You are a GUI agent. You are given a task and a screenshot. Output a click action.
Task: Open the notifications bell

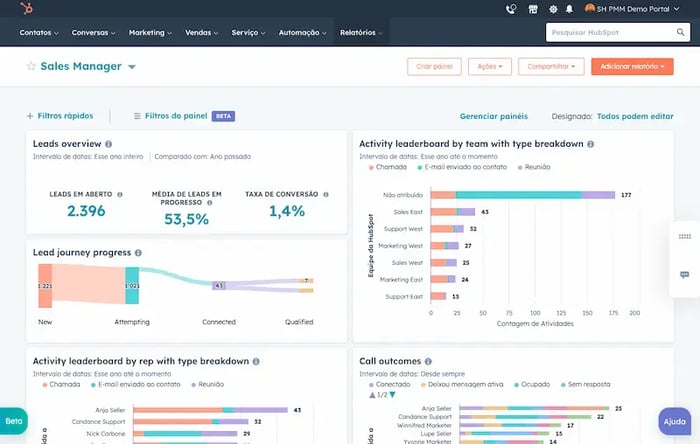click(x=569, y=9)
